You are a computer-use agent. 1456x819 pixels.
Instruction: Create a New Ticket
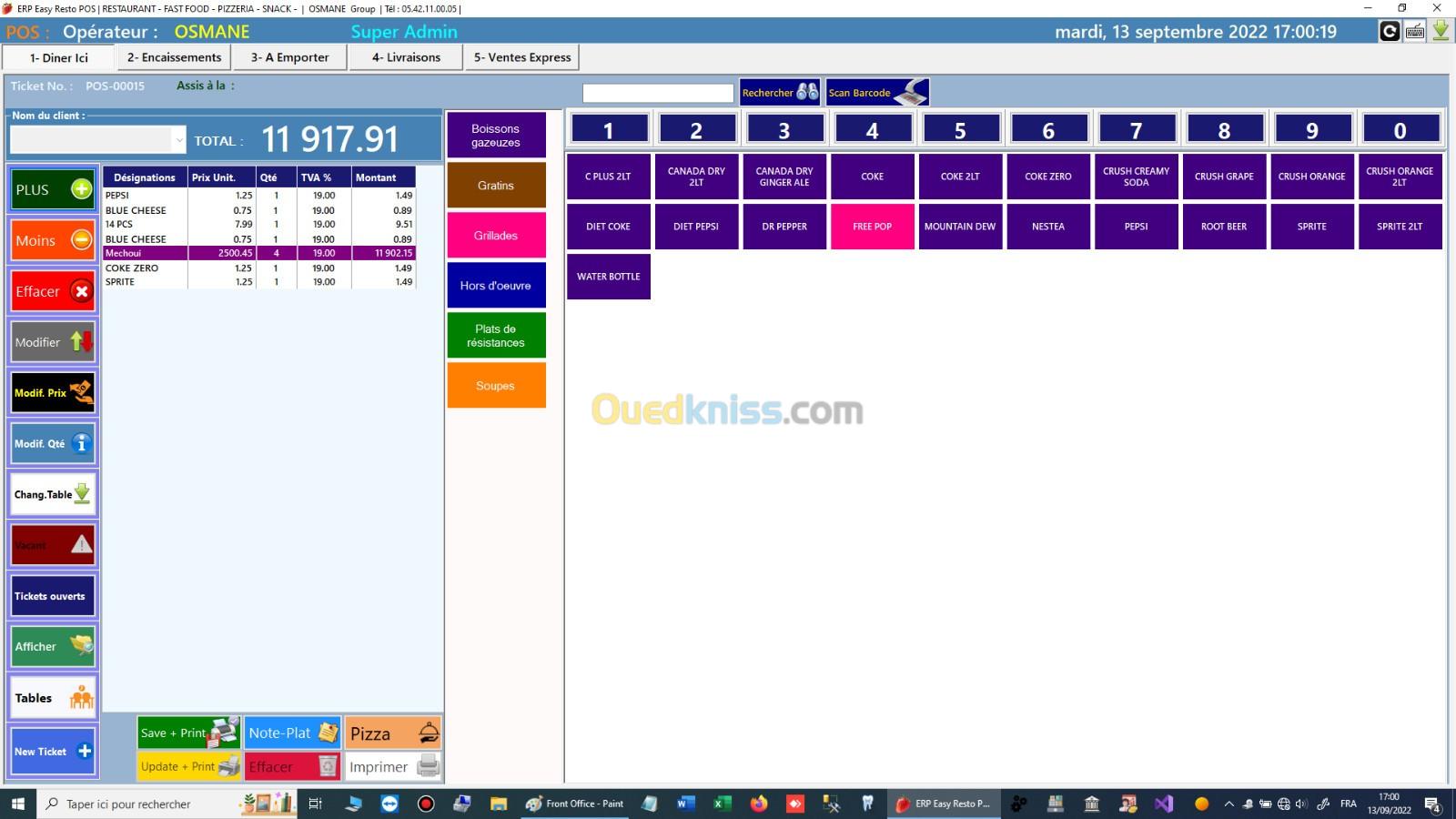53,751
